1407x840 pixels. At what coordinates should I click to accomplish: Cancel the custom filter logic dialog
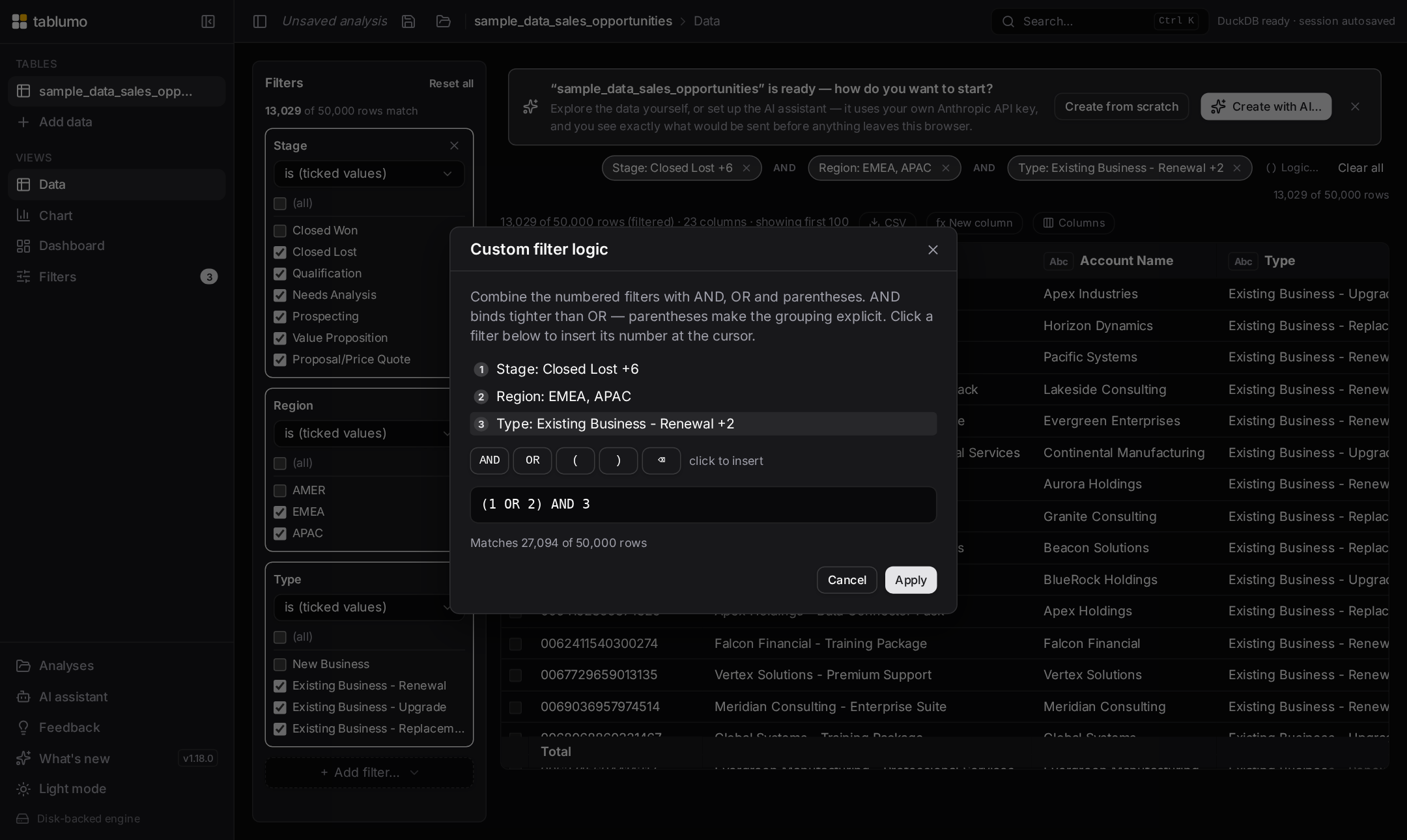click(847, 580)
